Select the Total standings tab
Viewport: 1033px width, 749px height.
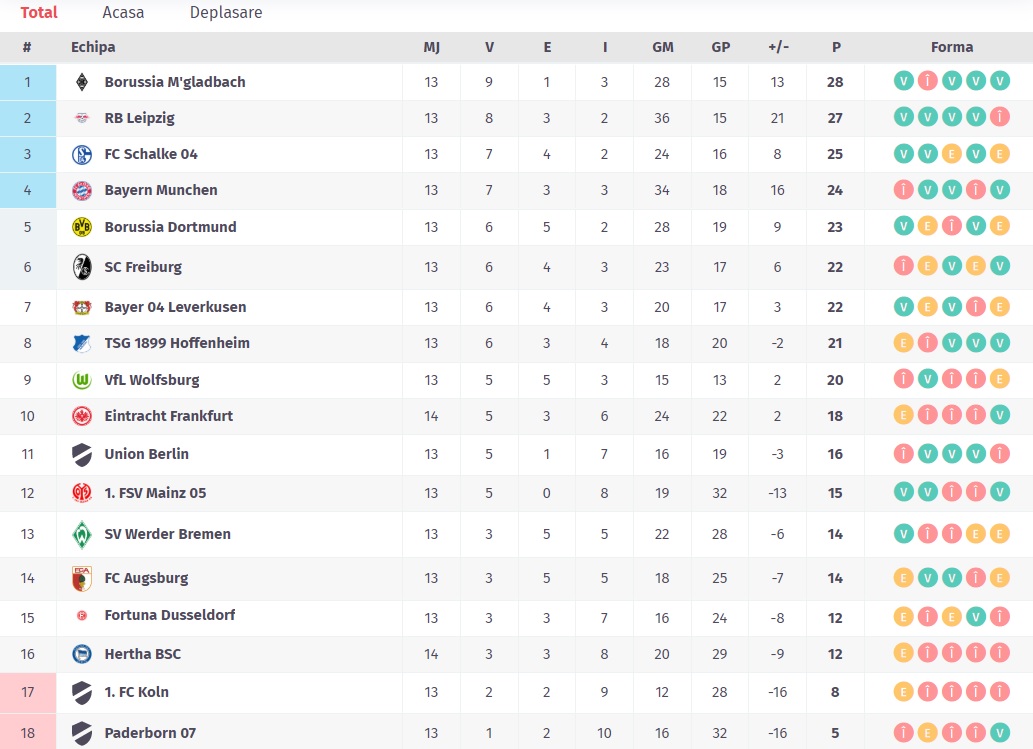(39, 13)
